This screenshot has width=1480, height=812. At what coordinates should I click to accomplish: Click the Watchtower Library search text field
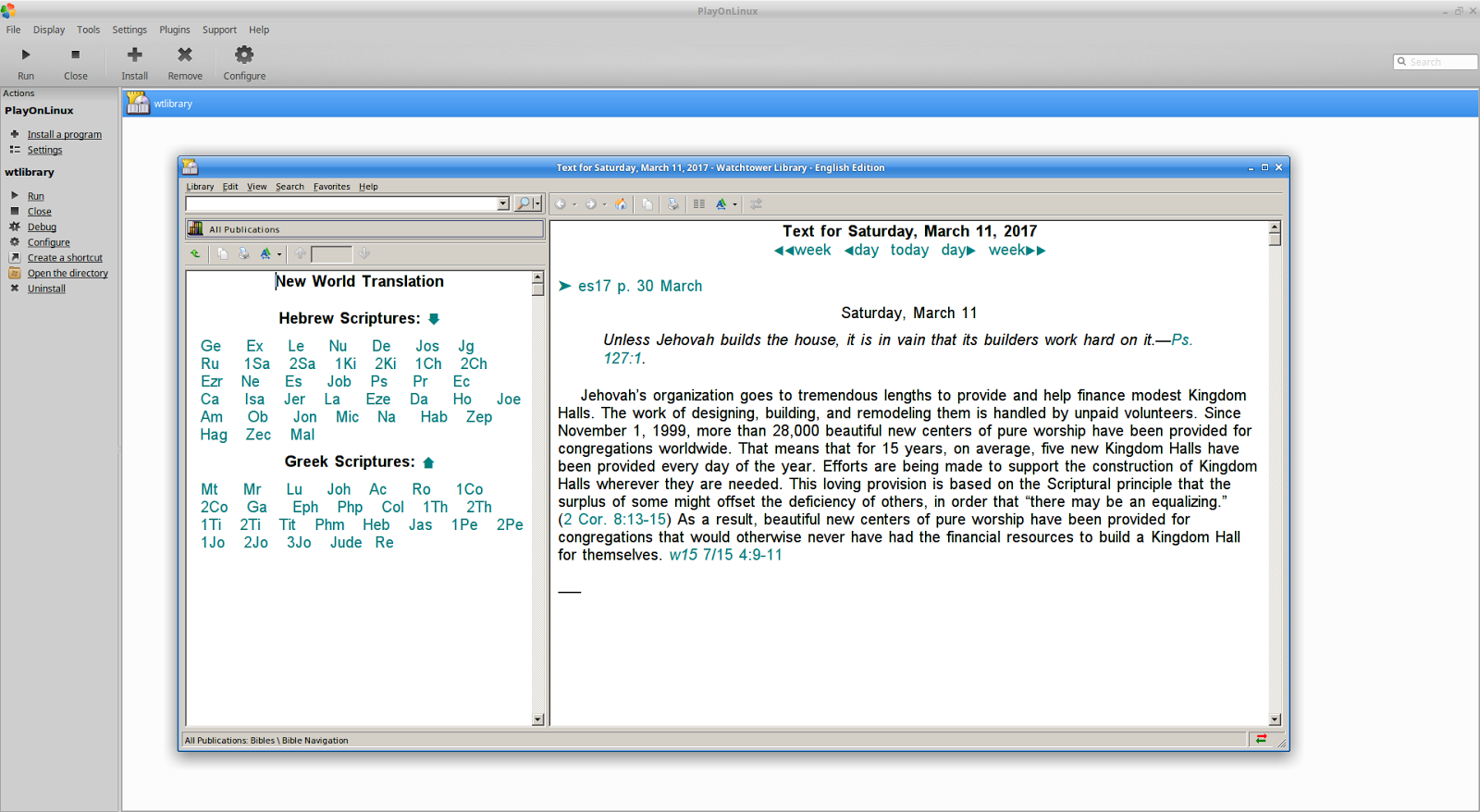coord(341,203)
